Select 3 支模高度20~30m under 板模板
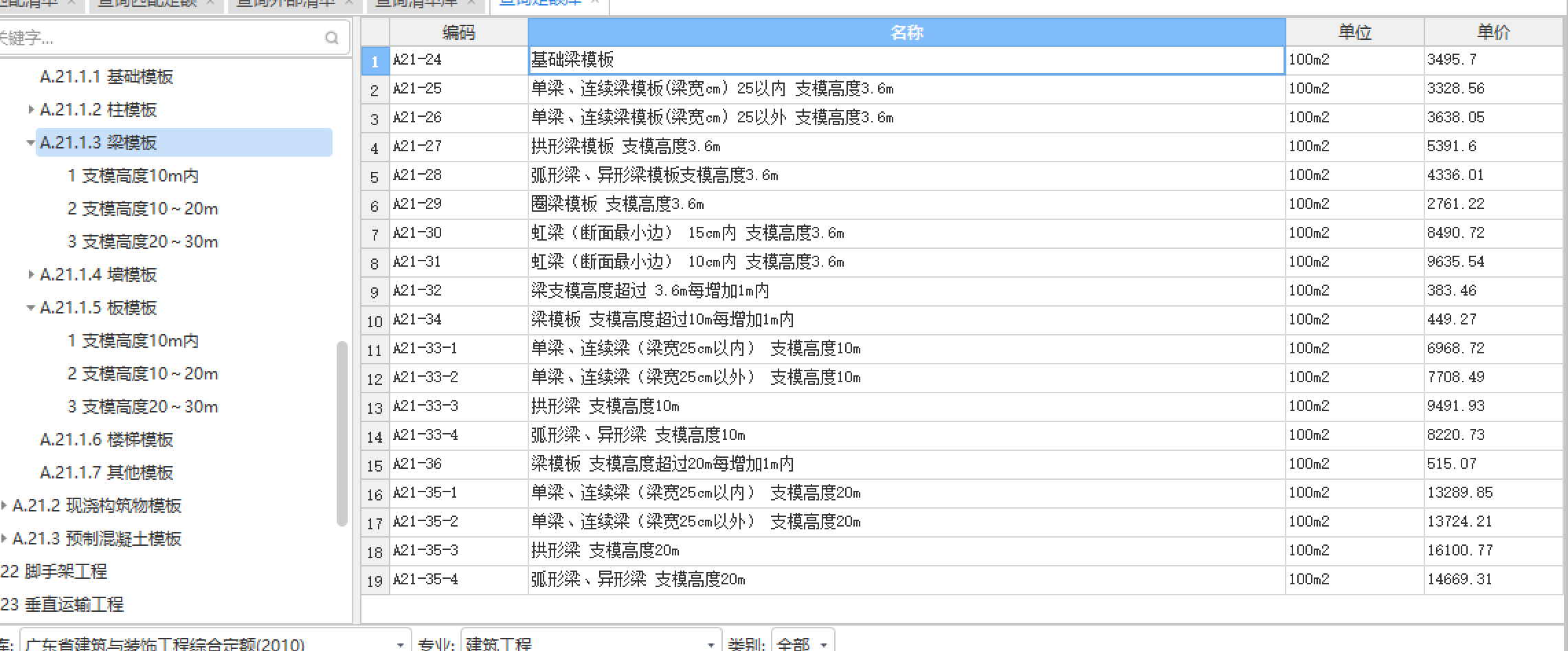The width and height of the screenshot is (1568, 651). coord(143,406)
